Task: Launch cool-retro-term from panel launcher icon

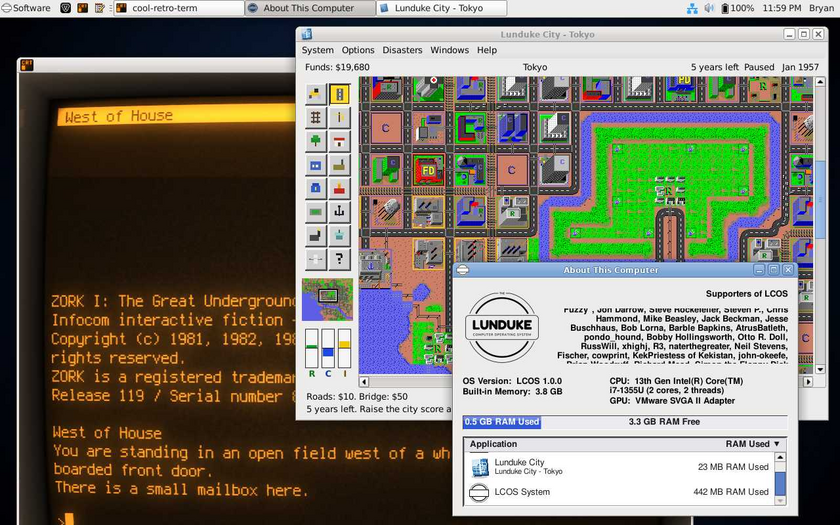Action: 82,8
